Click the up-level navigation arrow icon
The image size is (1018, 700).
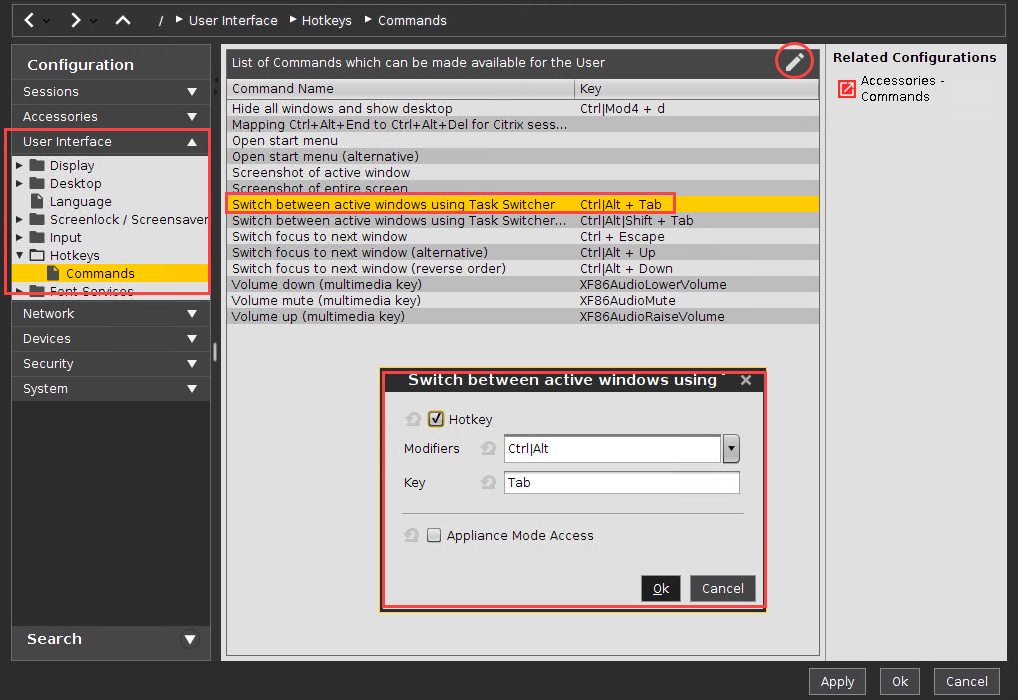pyautogui.click(x=122, y=19)
